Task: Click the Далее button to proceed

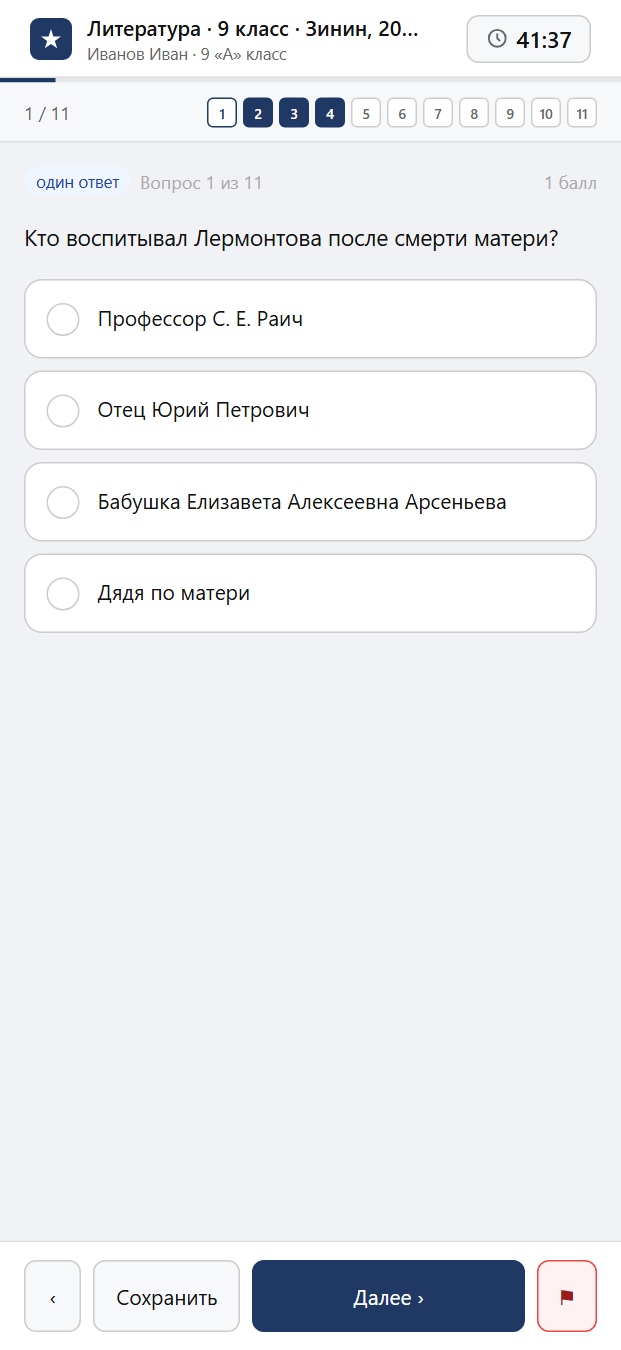Action: click(388, 1296)
